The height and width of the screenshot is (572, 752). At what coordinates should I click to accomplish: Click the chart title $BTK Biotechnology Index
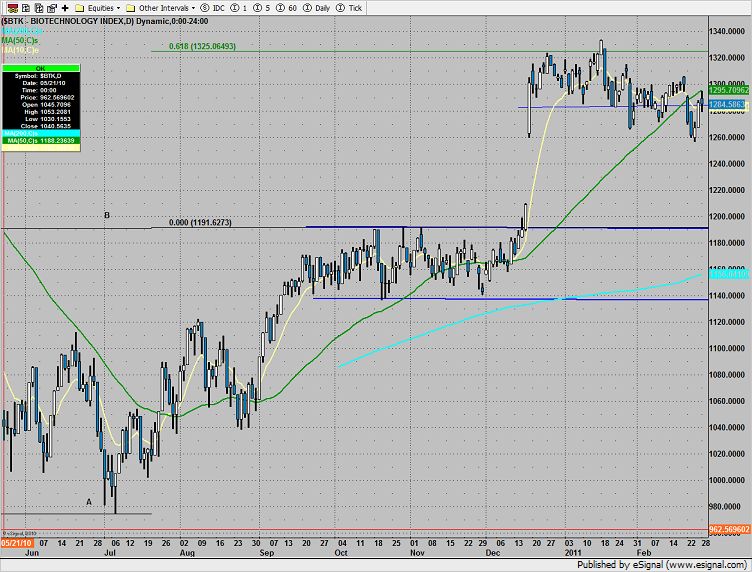[105, 21]
